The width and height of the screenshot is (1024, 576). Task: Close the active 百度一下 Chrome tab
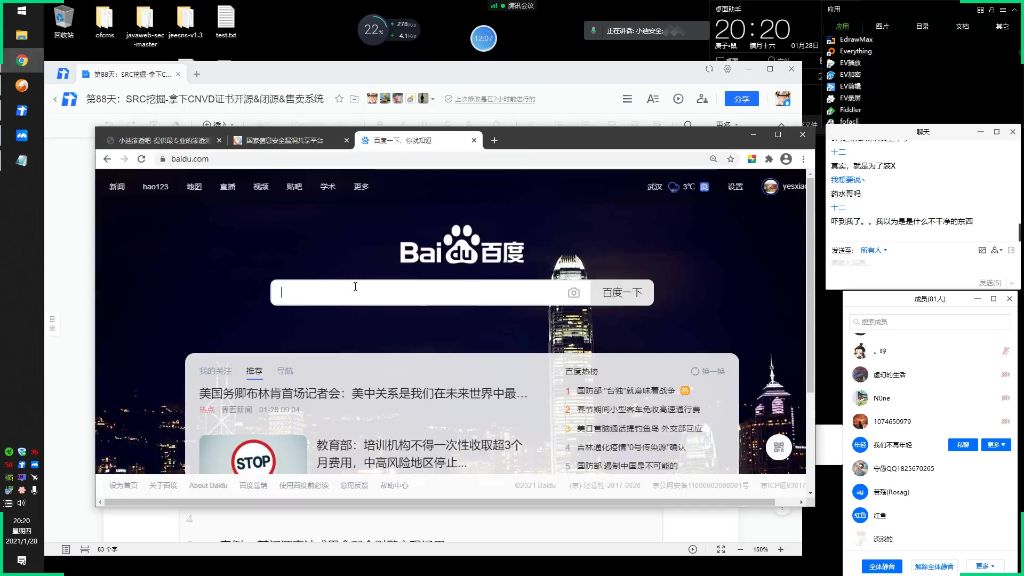coord(474,140)
